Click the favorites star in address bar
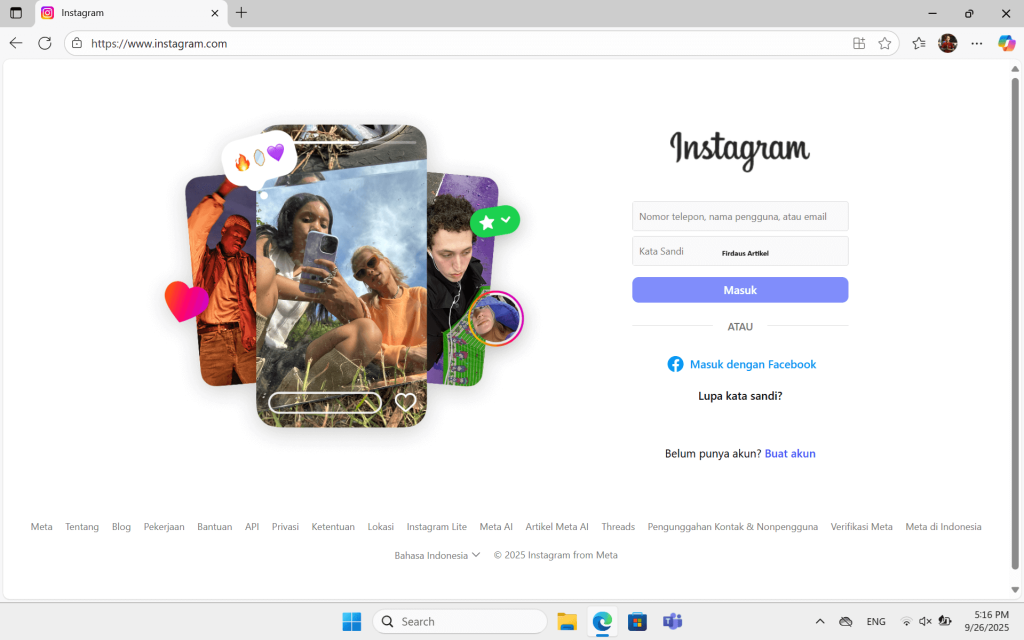This screenshot has width=1024, height=640. (x=884, y=43)
